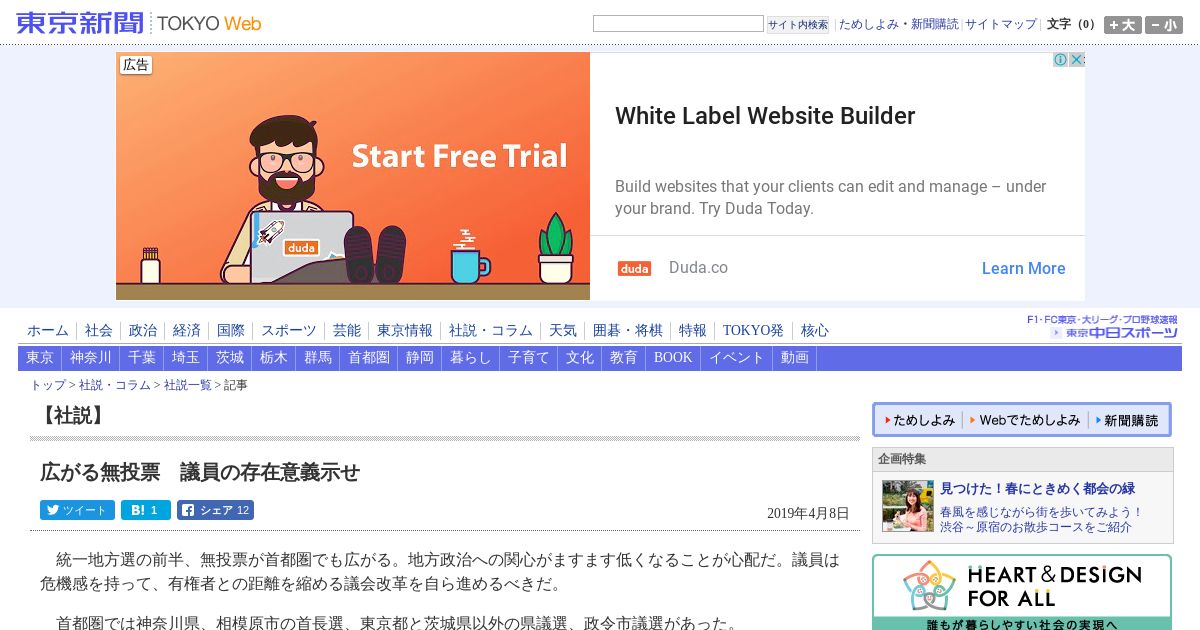Click the Tokyo Chunichi Sports logo banner
Screen dimensions: 1200x630
(x=1102, y=327)
